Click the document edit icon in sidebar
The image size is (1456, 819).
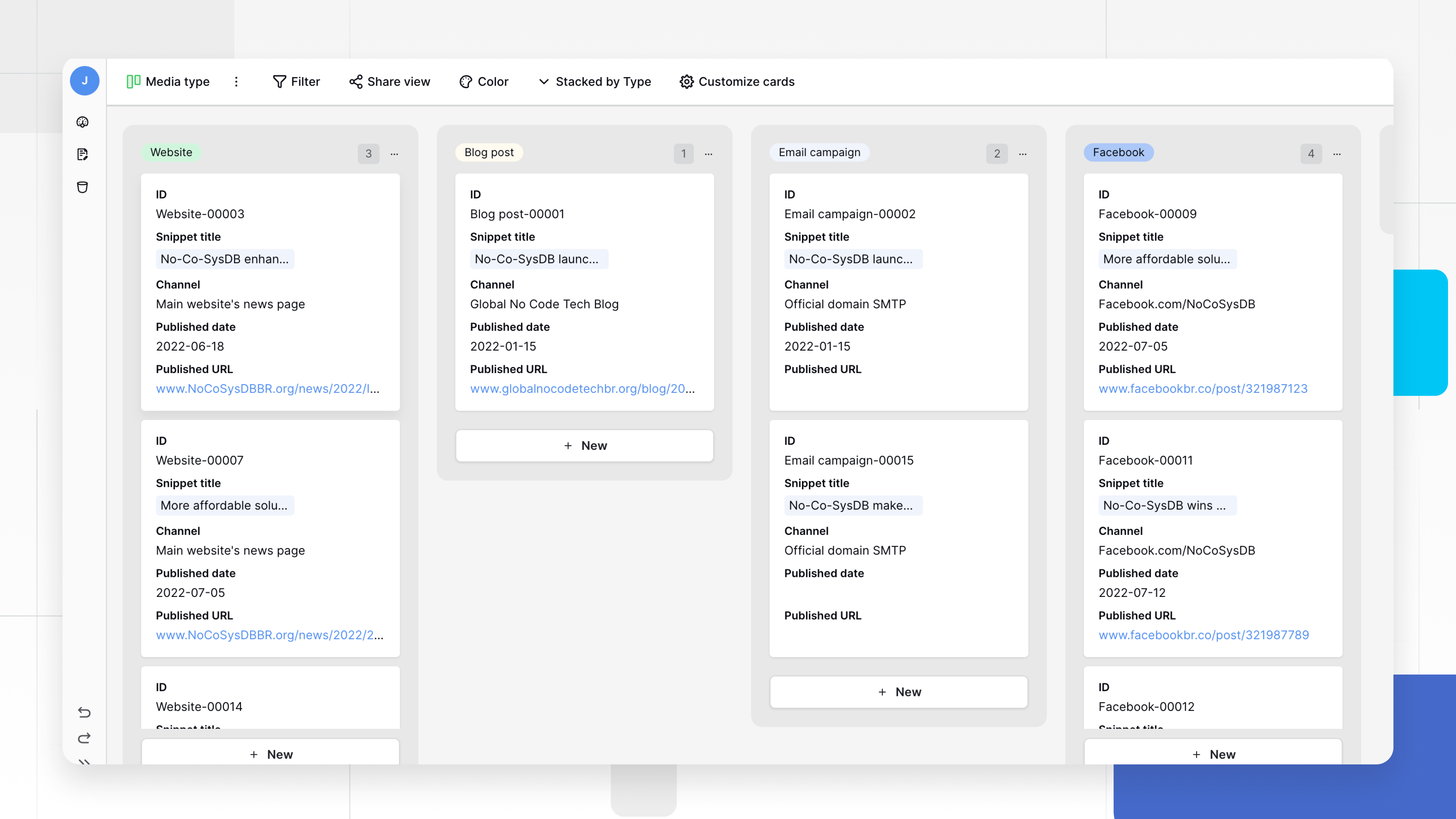pyautogui.click(x=83, y=154)
